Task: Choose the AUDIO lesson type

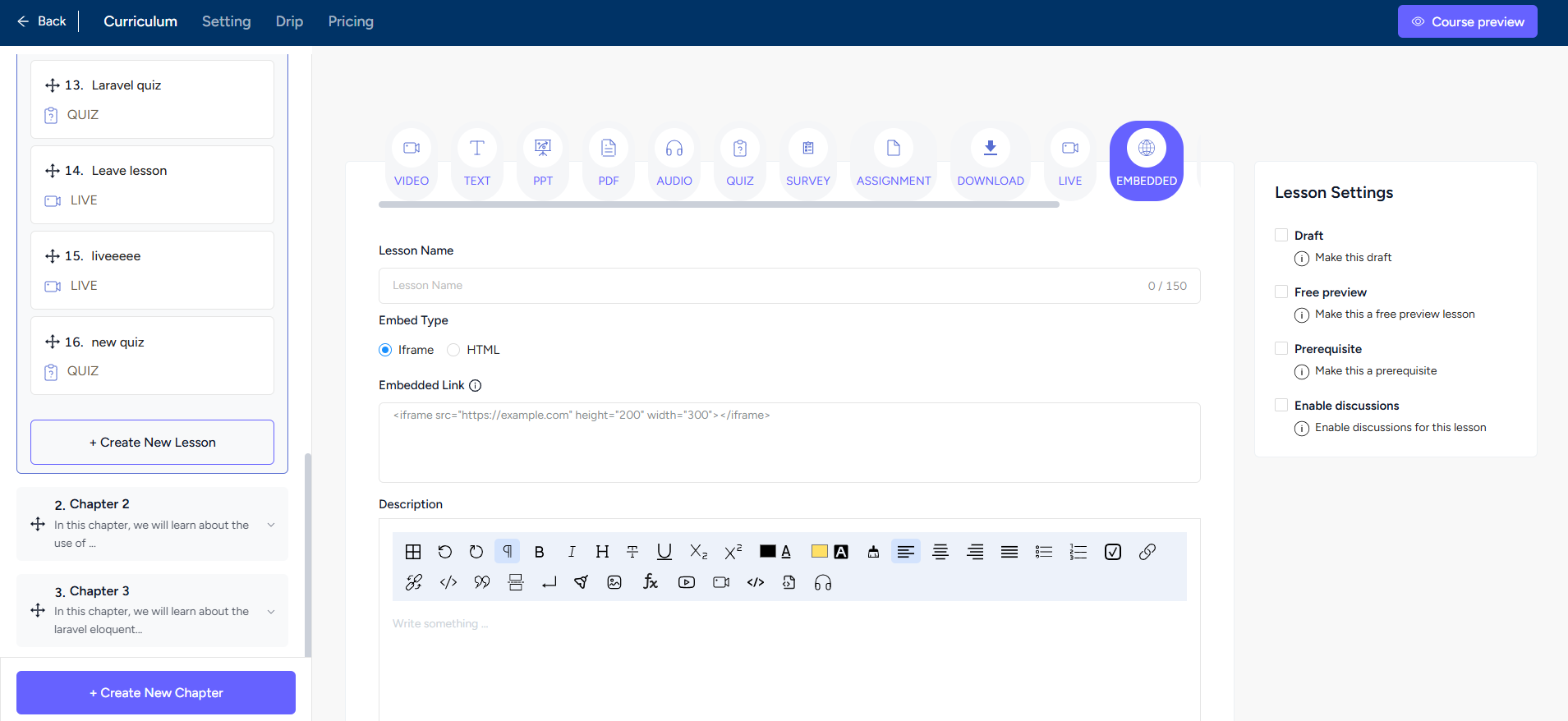Action: tap(674, 161)
